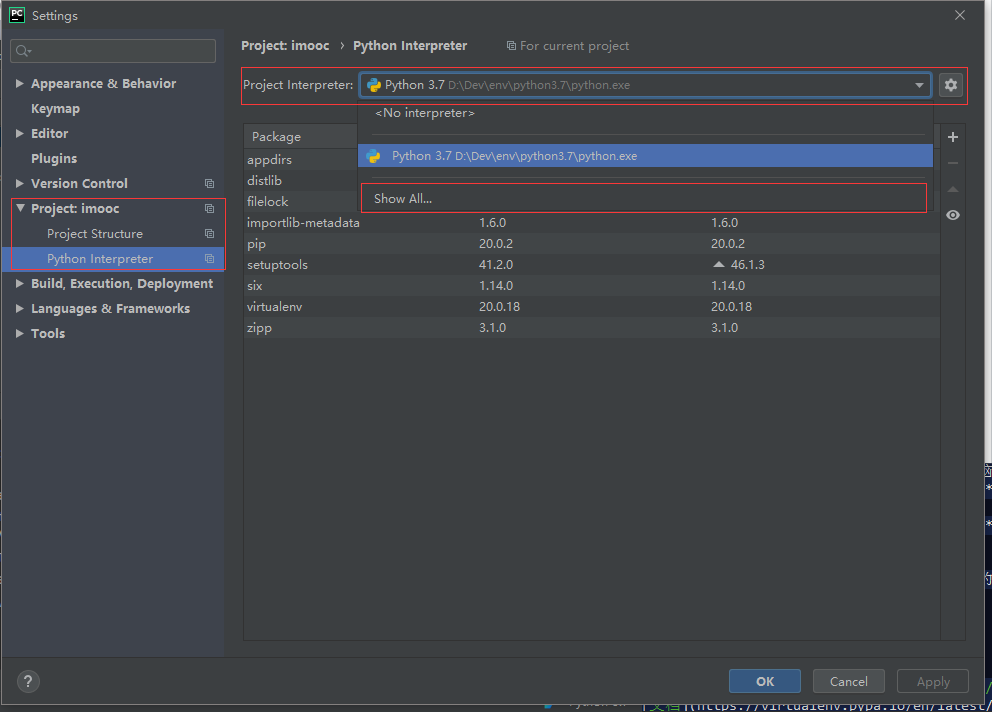Click the copy icon next to Version Control
The height and width of the screenshot is (712, 992).
209,184
